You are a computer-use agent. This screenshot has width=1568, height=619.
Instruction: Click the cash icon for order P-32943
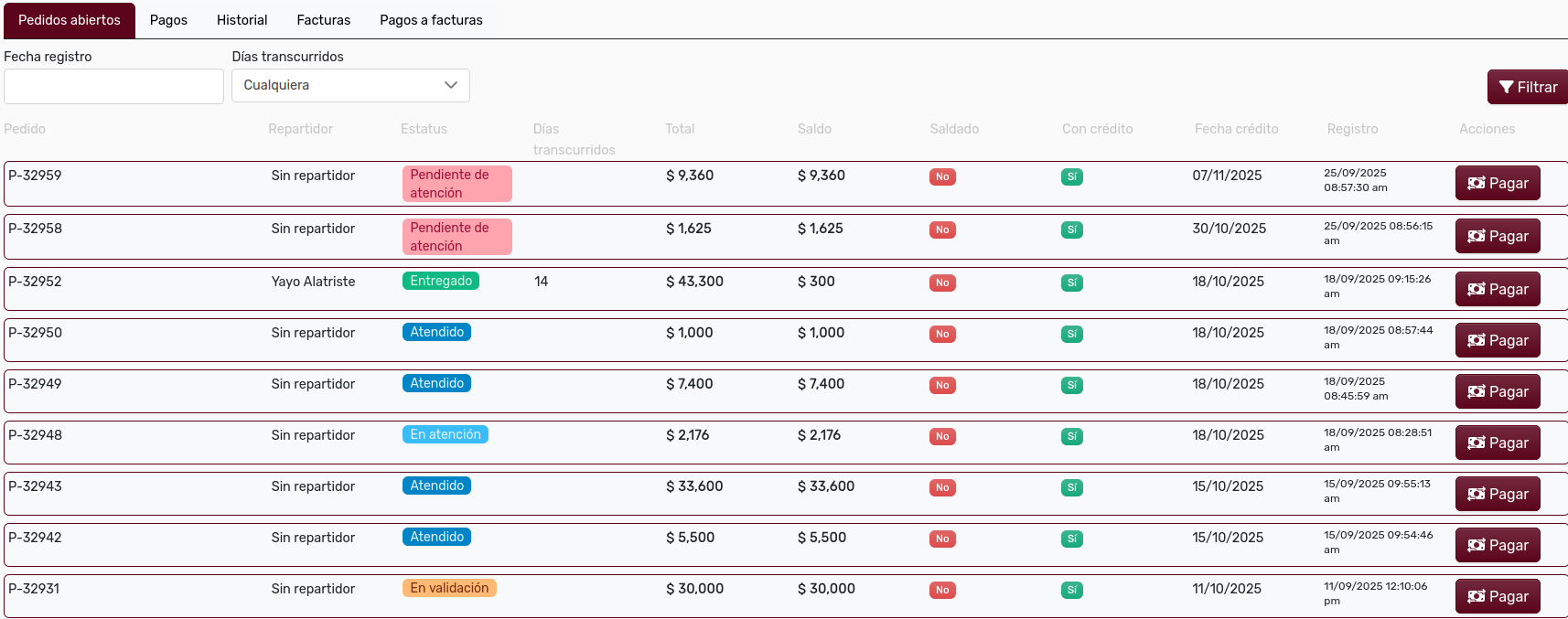1477,494
